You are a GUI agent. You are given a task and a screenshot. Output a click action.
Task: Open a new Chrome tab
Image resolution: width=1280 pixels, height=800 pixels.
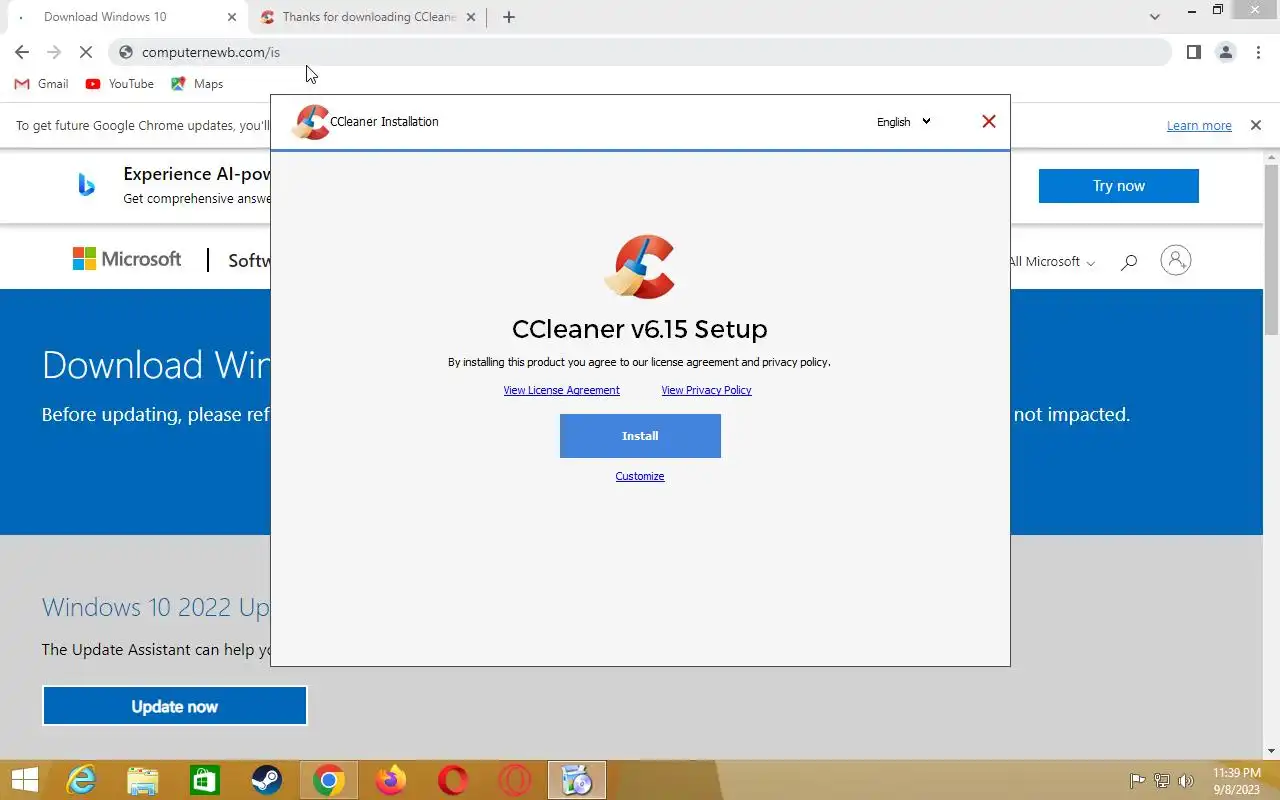[509, 17]
